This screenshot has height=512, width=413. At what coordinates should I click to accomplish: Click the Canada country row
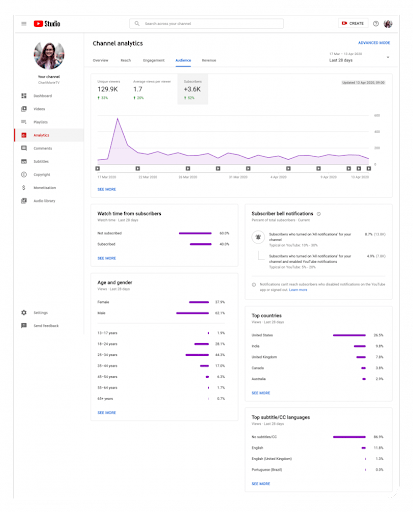317,368
